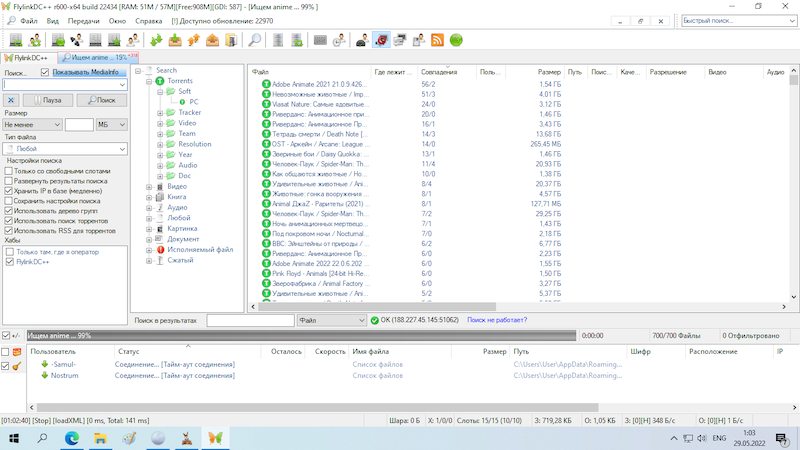Image resolution: width=800 pixels, height=450 pixels.
Task: Click the reconnect green arrows toolbar icon
Action: point(156,40)
